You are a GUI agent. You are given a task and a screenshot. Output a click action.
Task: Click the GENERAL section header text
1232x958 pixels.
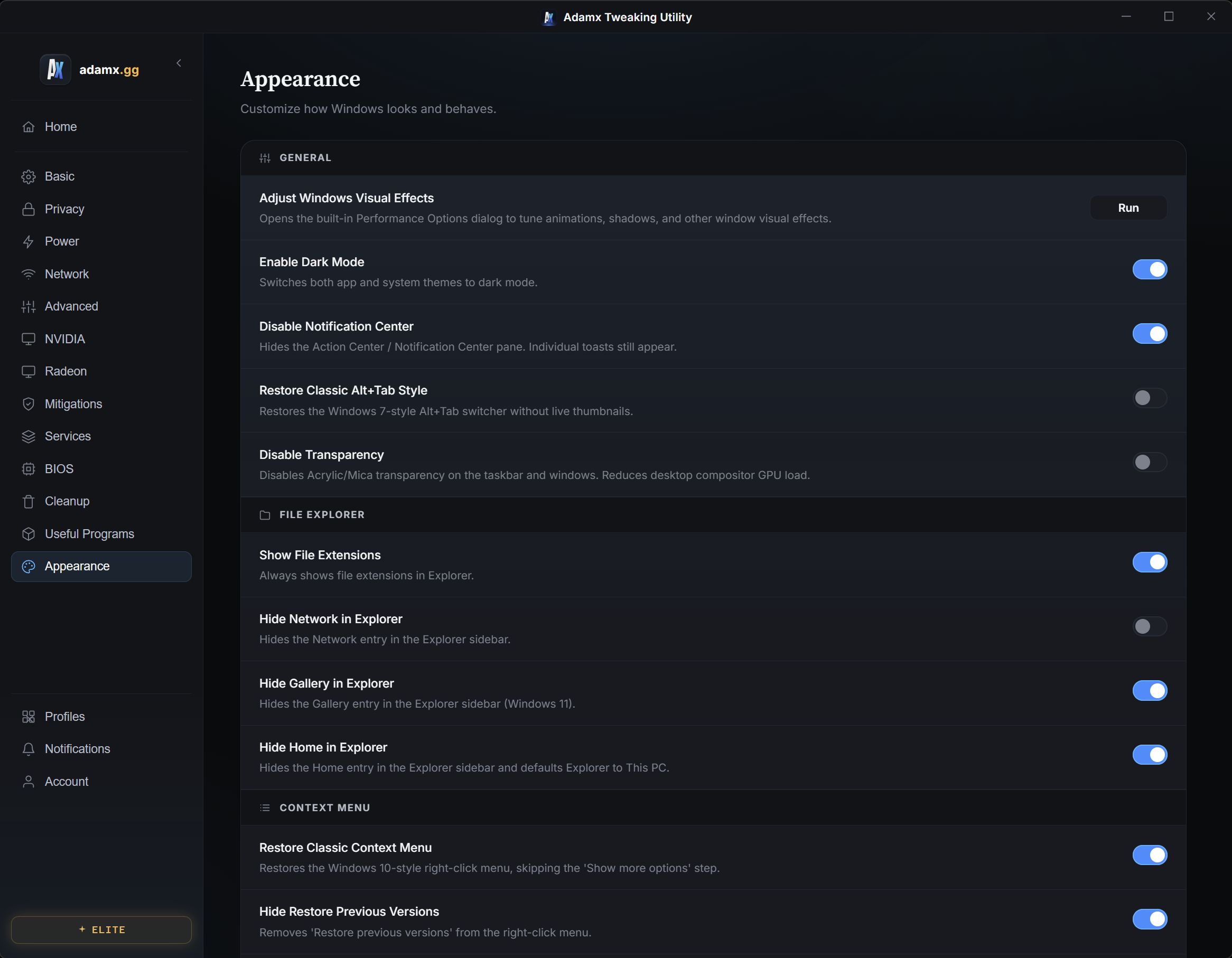[305, 158]
